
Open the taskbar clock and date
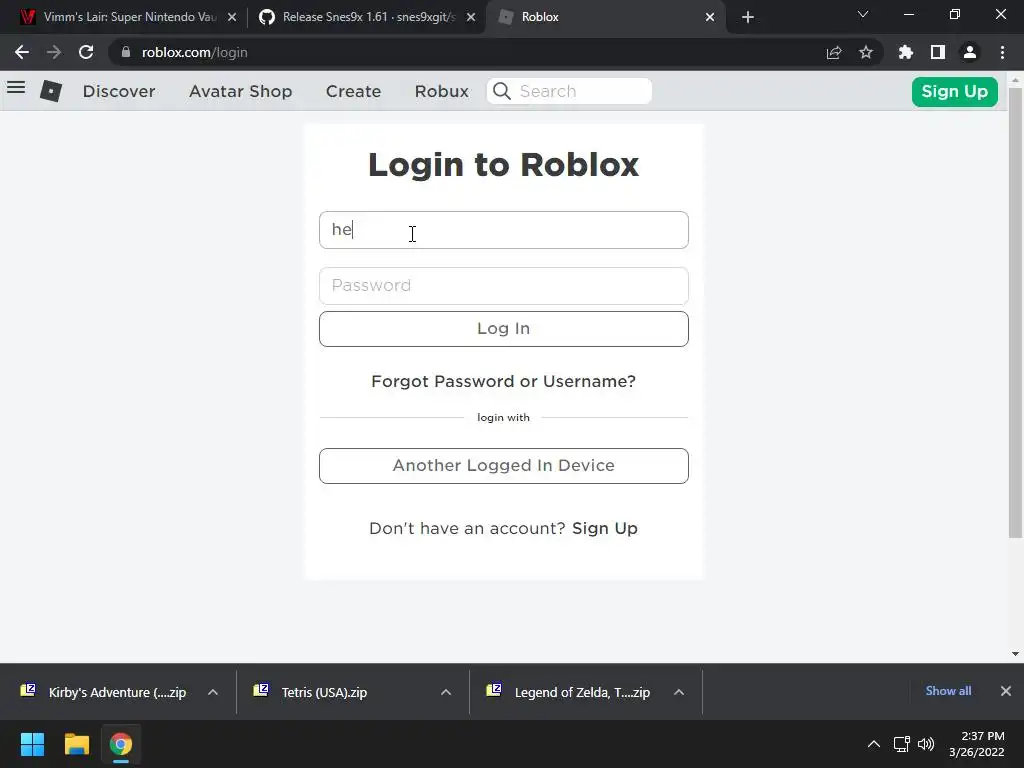click(x=977, y=744)
